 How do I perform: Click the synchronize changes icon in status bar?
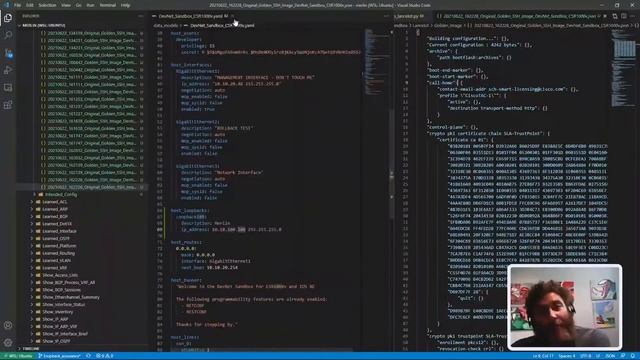click(x=88, y=356)
